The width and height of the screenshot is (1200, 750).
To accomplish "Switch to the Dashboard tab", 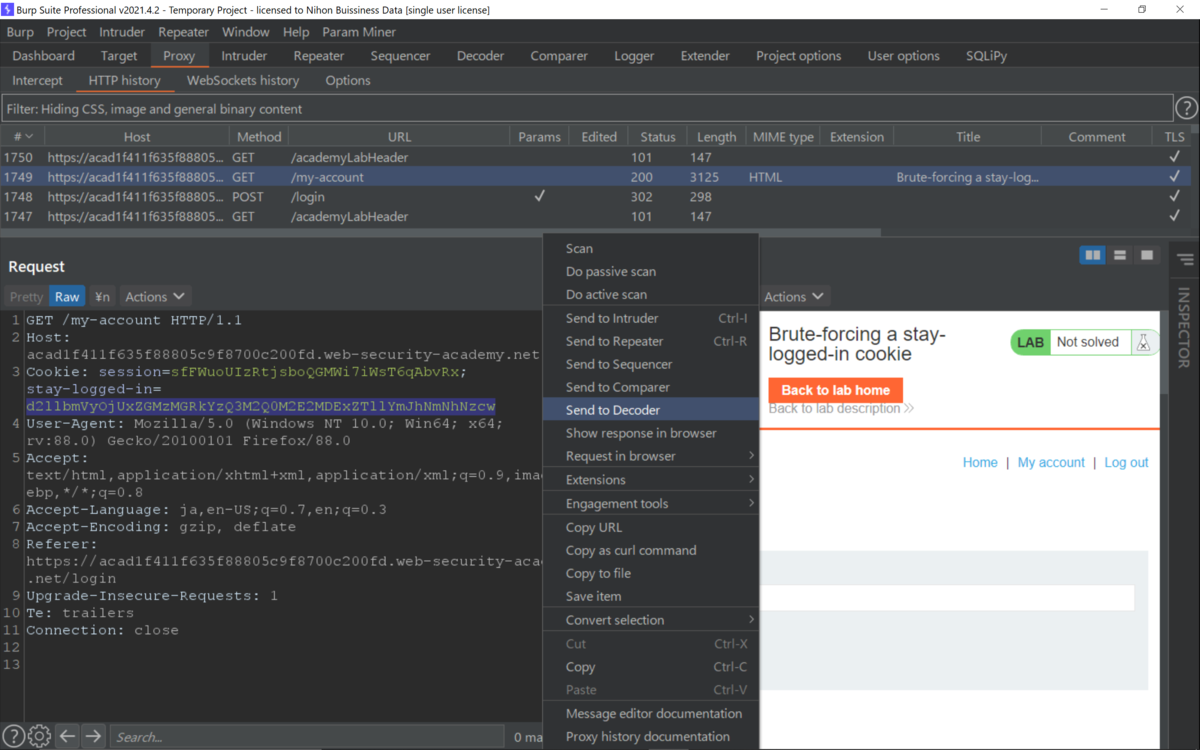I will click(x=44, y=56).
